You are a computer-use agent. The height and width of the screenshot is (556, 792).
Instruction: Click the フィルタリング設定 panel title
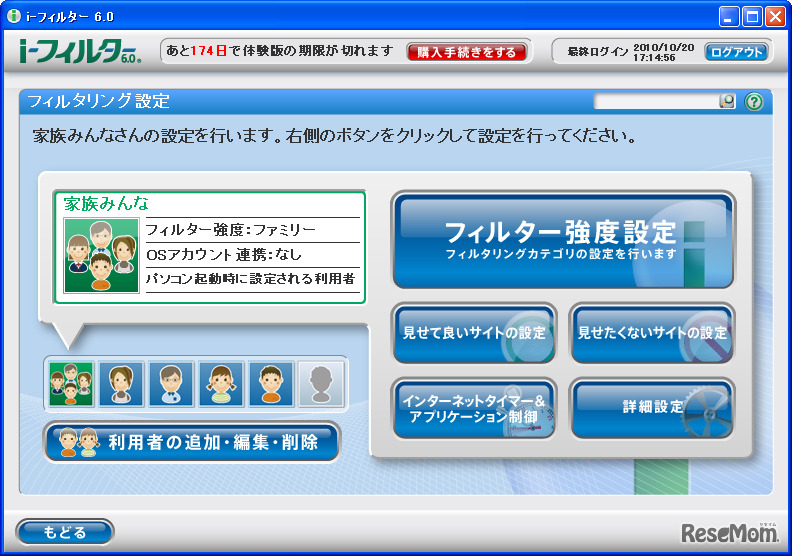(98, 101)
